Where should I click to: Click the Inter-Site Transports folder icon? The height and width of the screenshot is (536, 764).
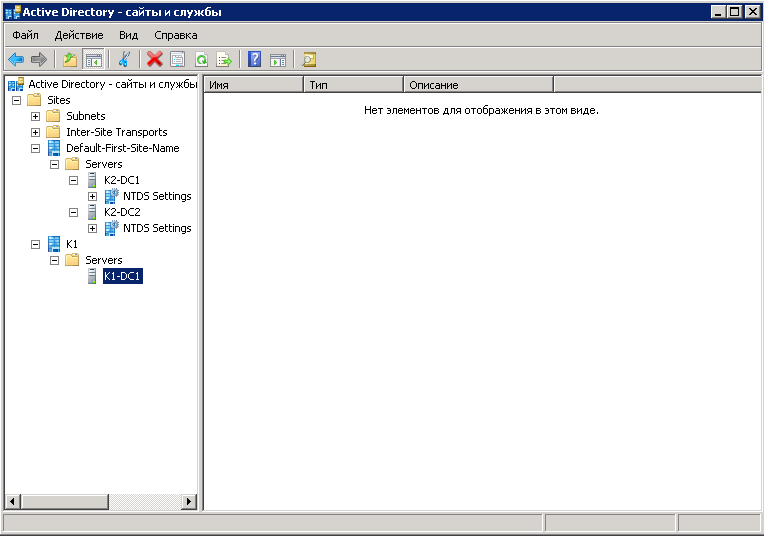click(54, 132)
